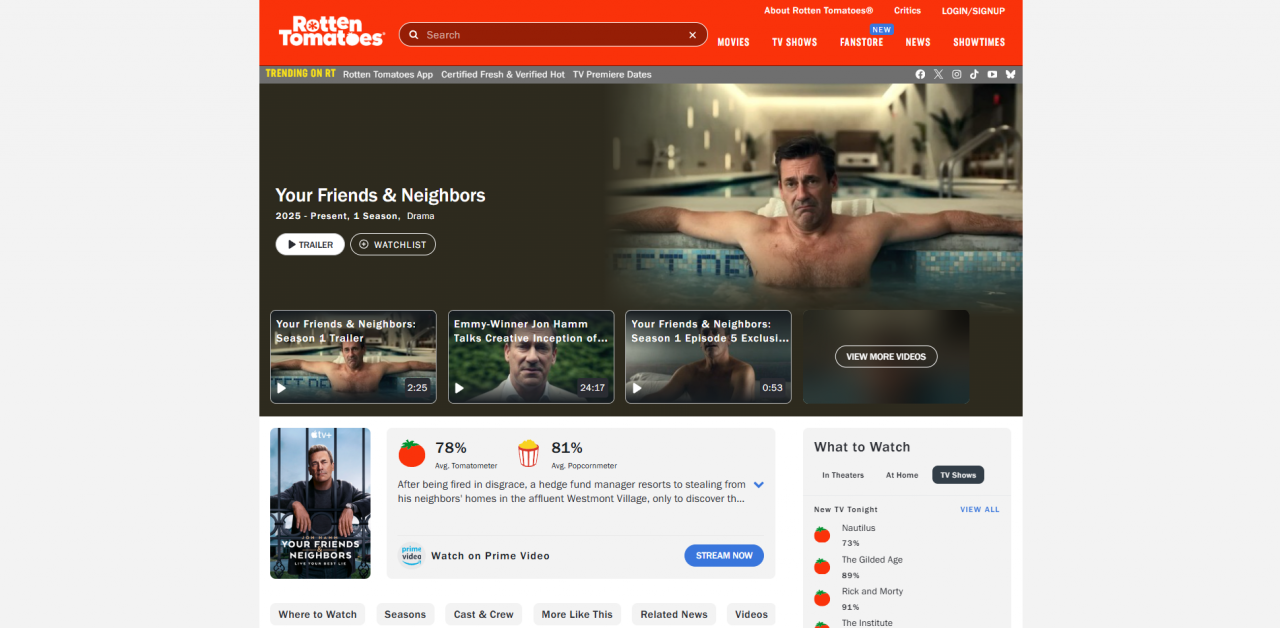
Task: Open the About Rotten Tomatoes link
Action: click(x=819, y=11)
